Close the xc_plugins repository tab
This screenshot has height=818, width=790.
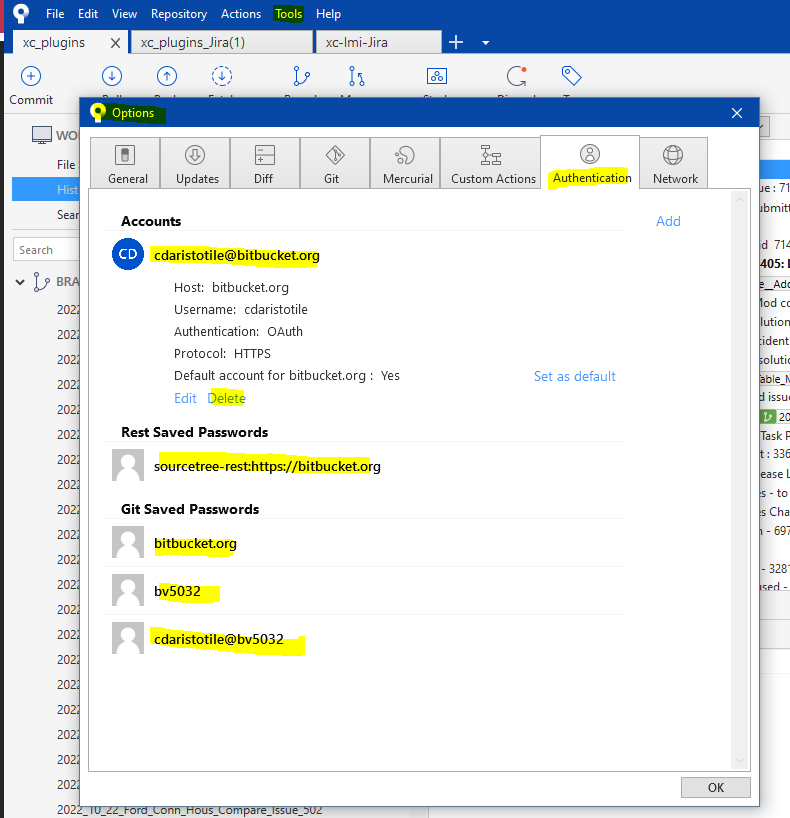[116, 43]
